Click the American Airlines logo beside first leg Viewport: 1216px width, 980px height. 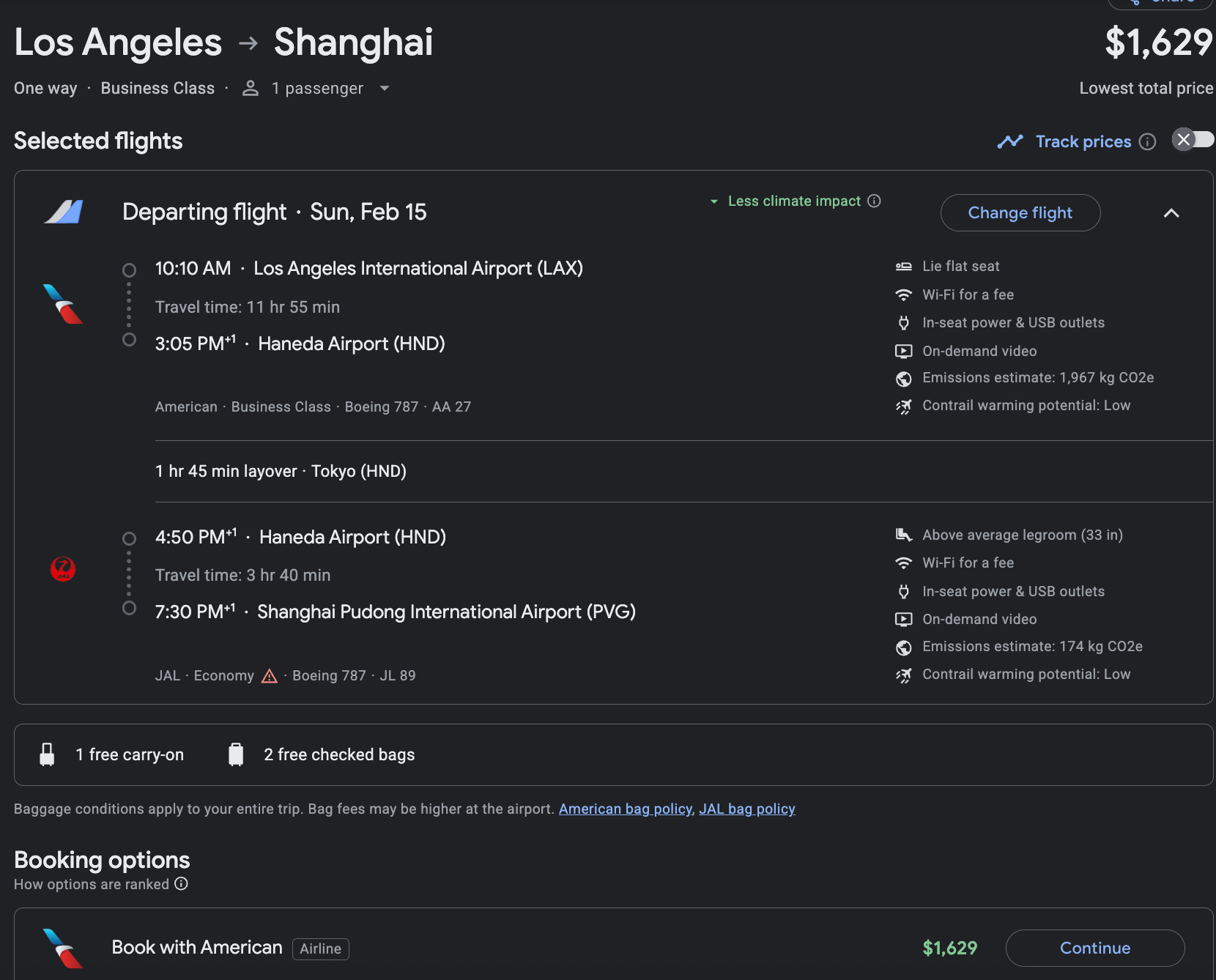[x=63, y=304]
